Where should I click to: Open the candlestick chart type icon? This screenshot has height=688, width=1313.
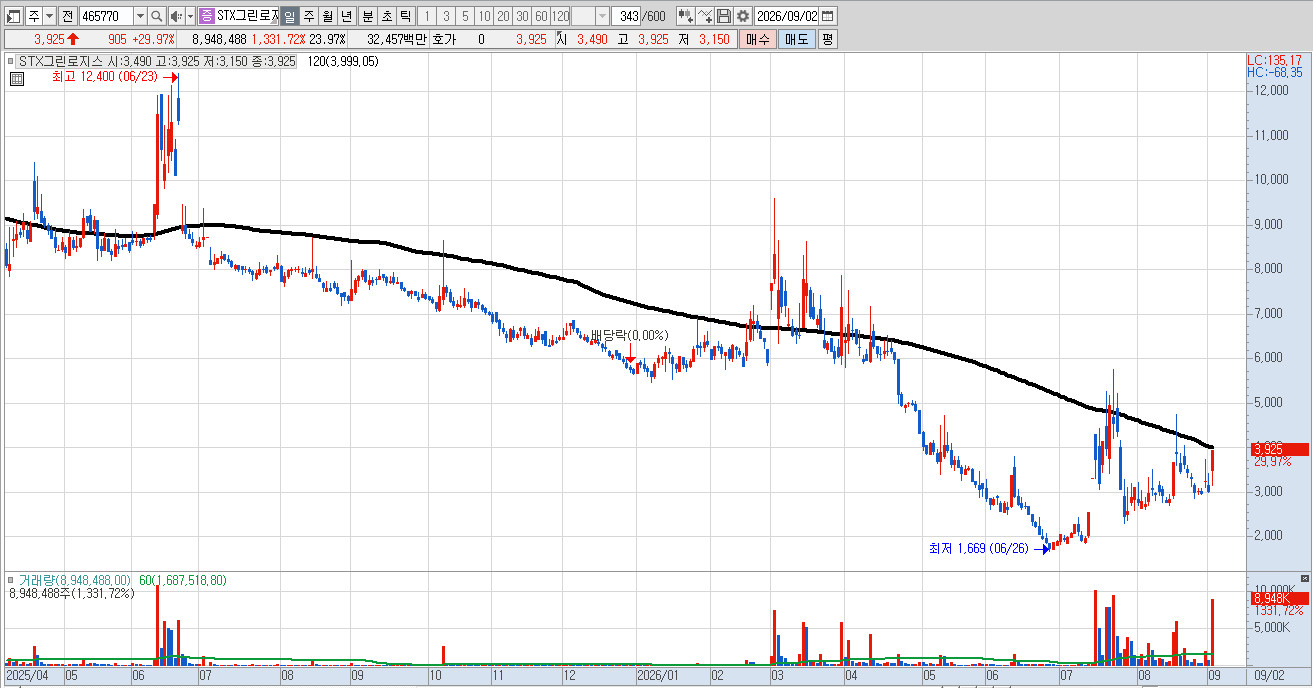point(685,16)
